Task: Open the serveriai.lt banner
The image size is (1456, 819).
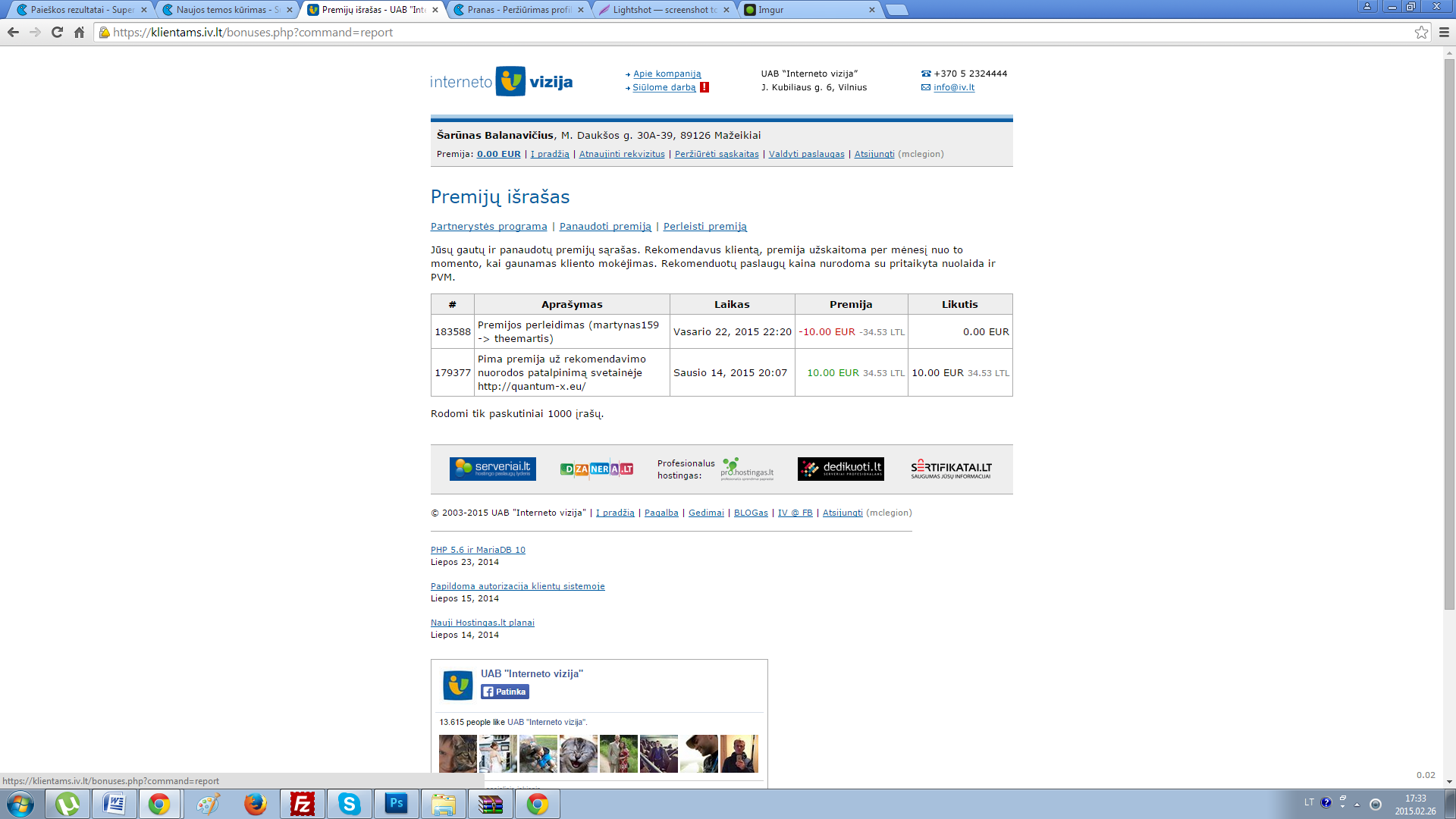Action: coord(492,469)
